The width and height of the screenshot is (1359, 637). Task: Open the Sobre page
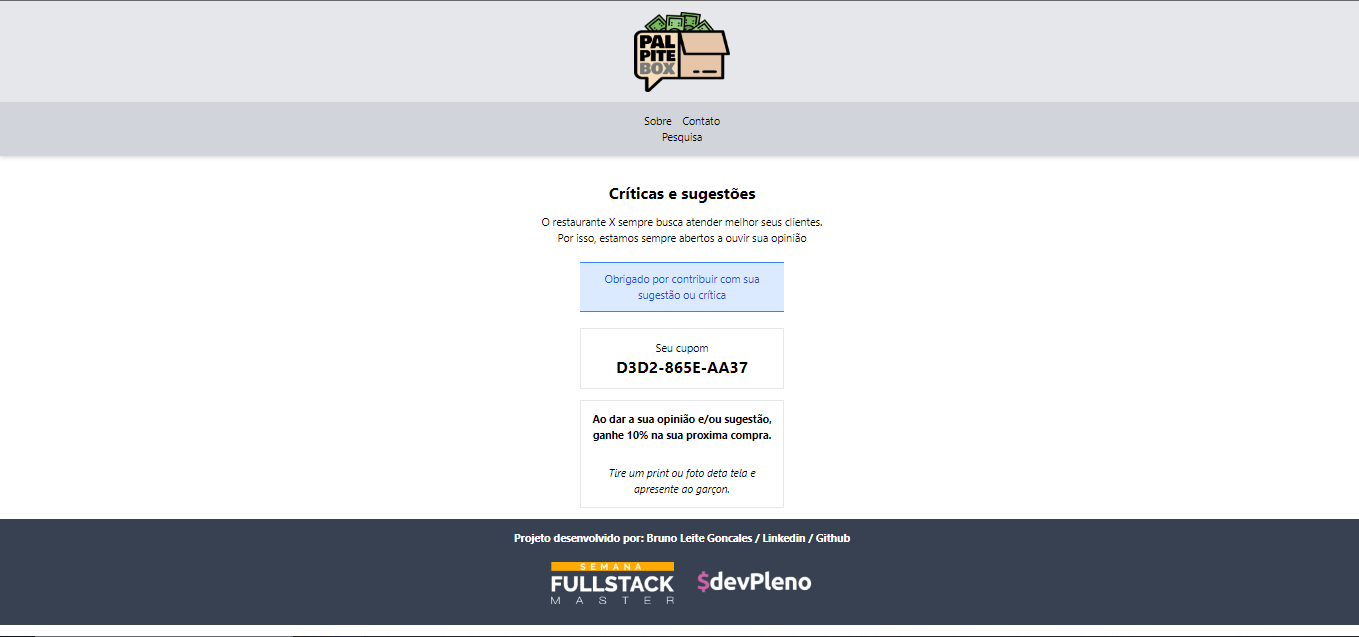click(658, 121)
